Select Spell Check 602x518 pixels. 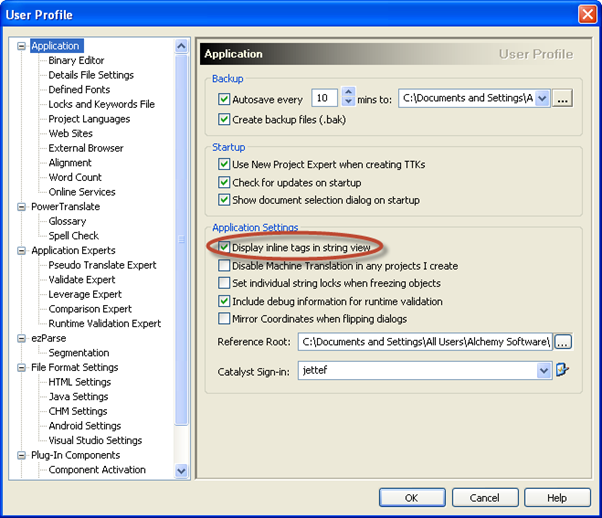(x=73, y=236)
